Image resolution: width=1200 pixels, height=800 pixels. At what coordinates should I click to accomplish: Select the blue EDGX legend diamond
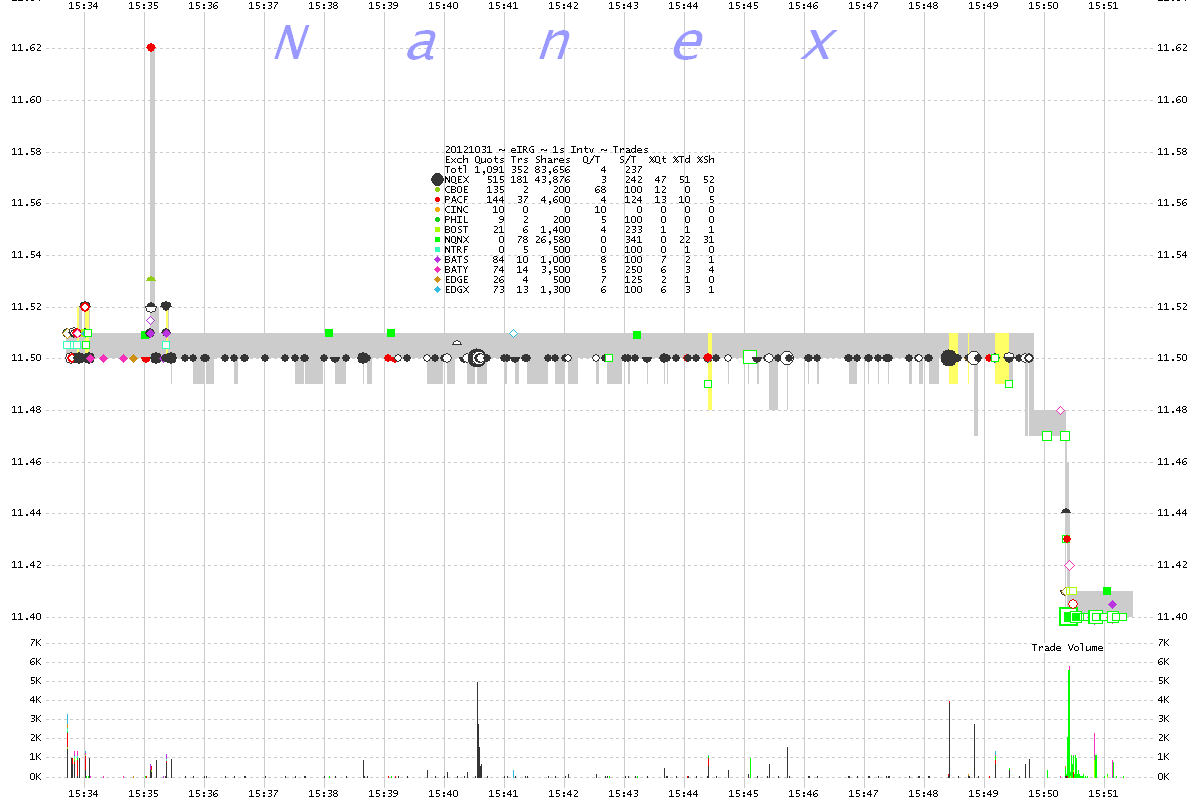pyautogui.click(x=437, y=289)
